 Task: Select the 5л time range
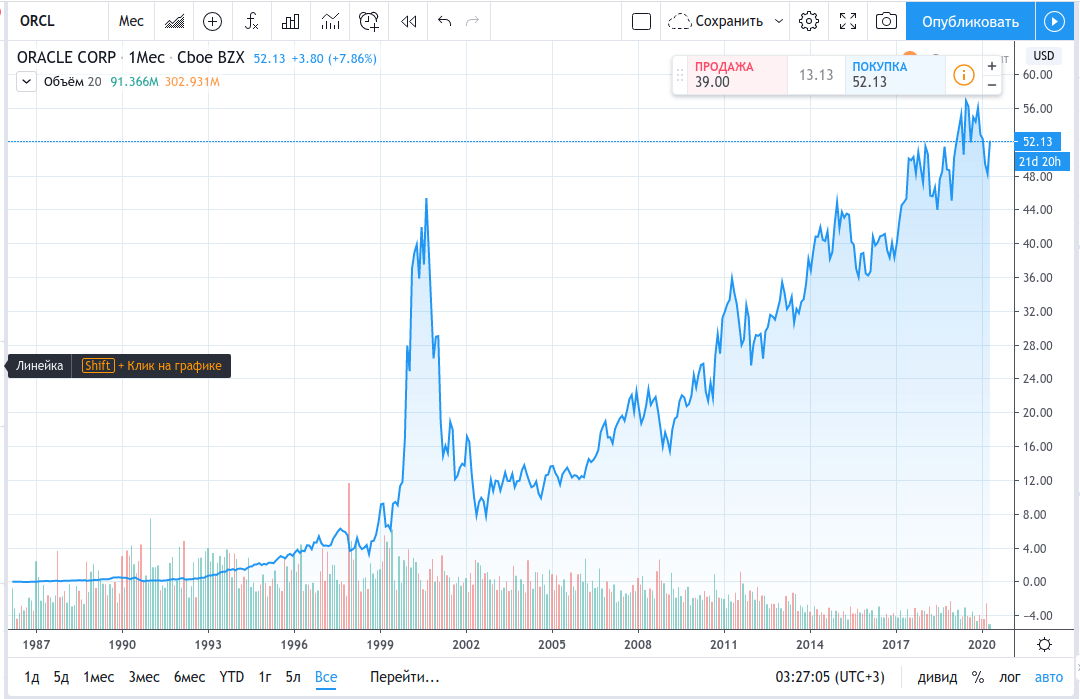(x=293, y=677)
